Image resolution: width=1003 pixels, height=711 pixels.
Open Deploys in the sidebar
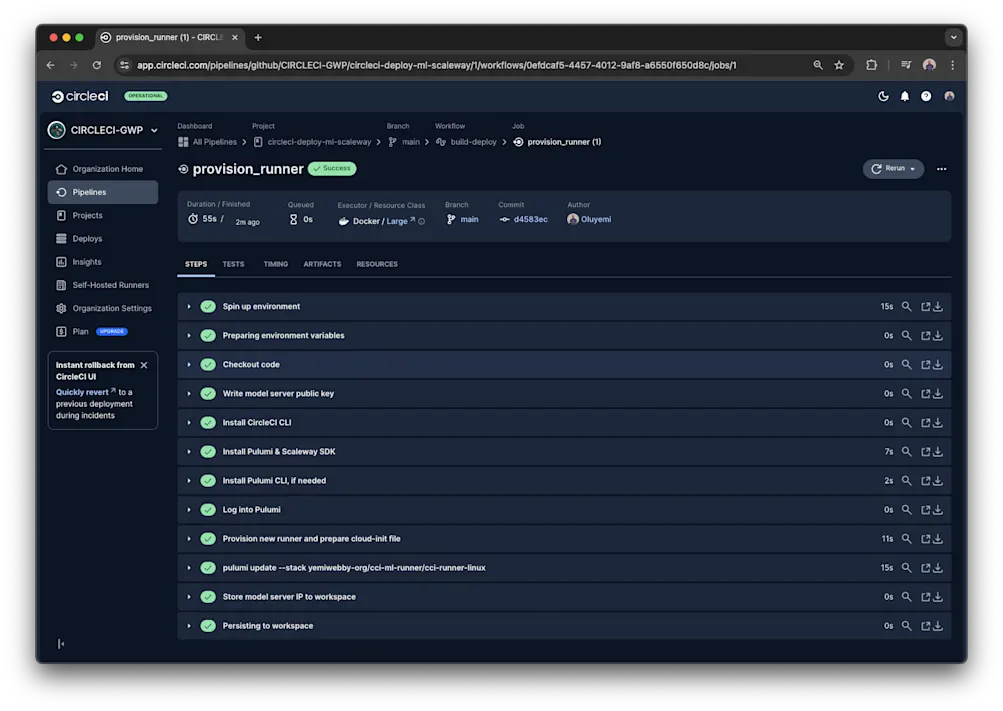click(x=102, y=238)
